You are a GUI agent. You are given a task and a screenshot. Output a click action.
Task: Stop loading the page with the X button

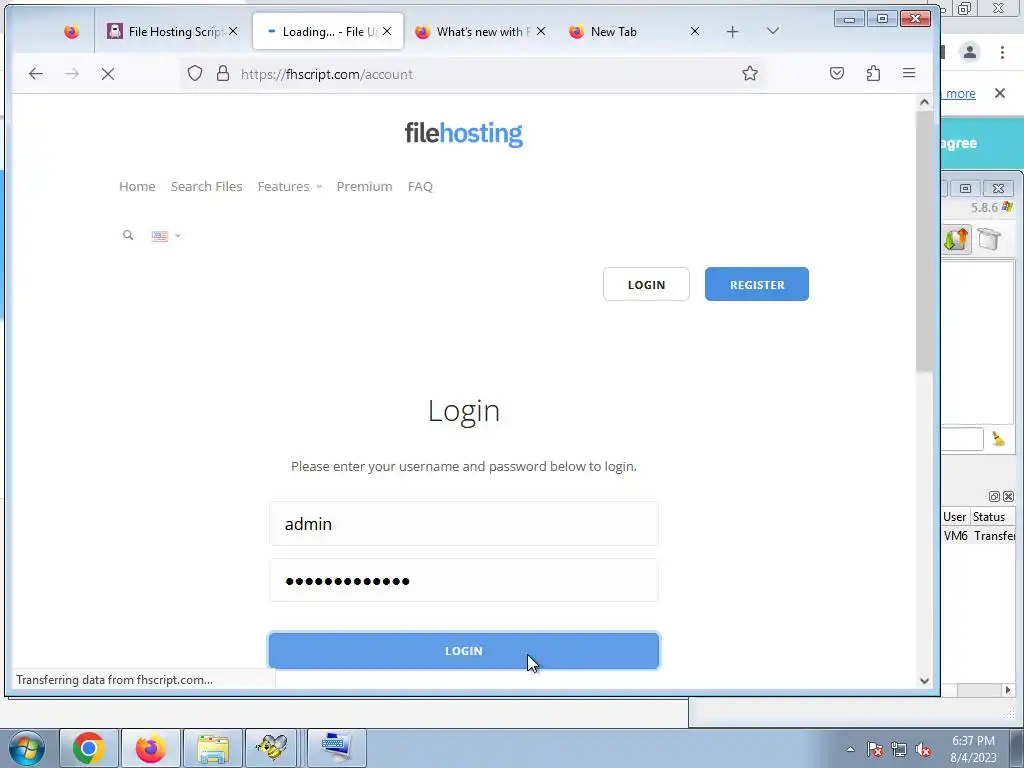[x=108, y=74]
